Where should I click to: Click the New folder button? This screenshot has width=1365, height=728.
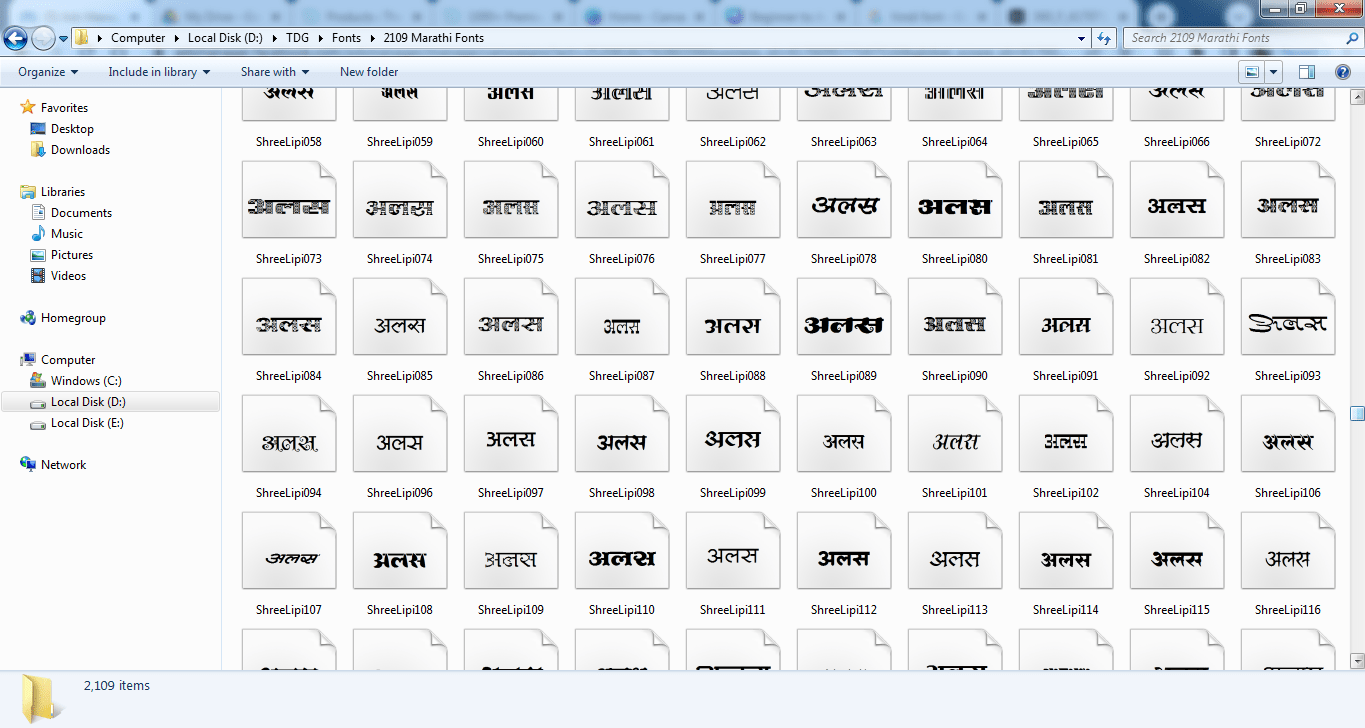[x=369, y=72]
